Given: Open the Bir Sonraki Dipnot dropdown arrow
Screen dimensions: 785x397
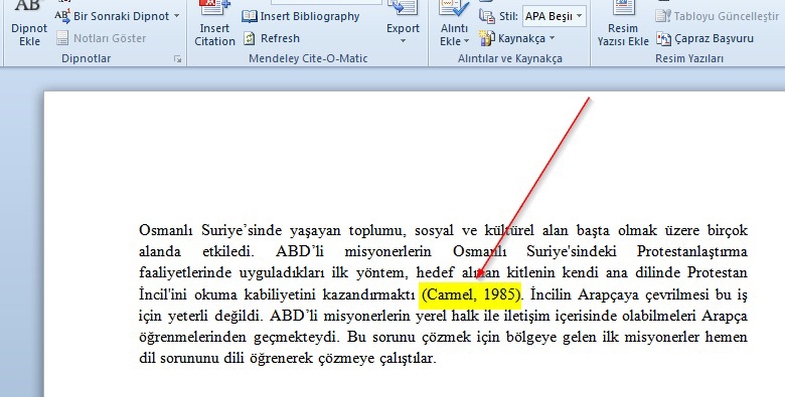Looking at the screenshot, I should [176, 16].
